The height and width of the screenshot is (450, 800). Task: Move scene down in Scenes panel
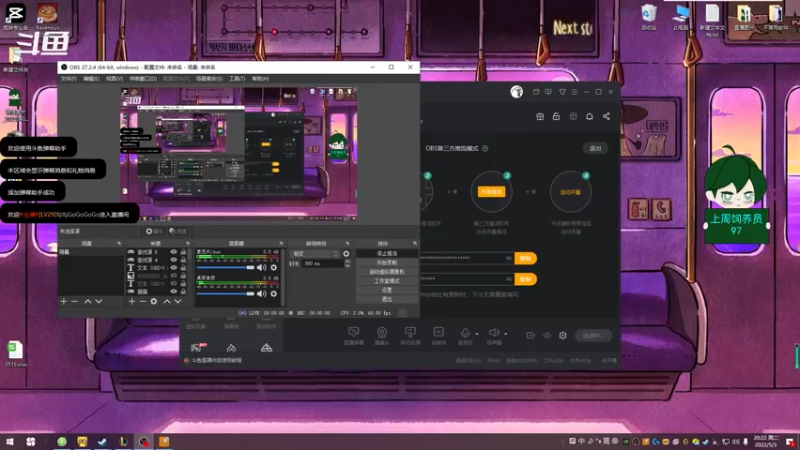click(98, 302)
